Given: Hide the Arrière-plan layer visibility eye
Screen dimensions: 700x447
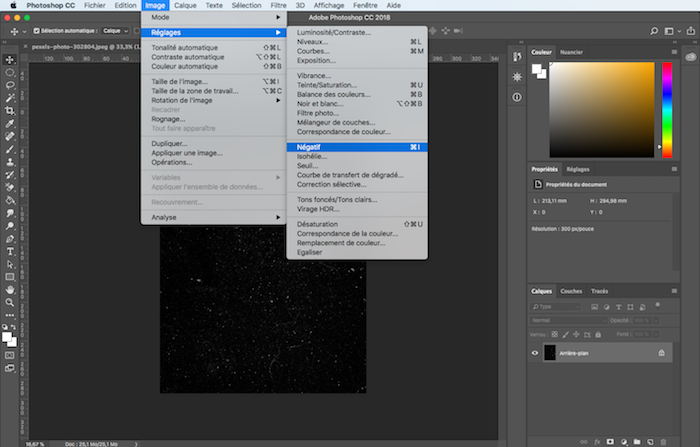Looking at the screenshot, I should click(535, 353).
